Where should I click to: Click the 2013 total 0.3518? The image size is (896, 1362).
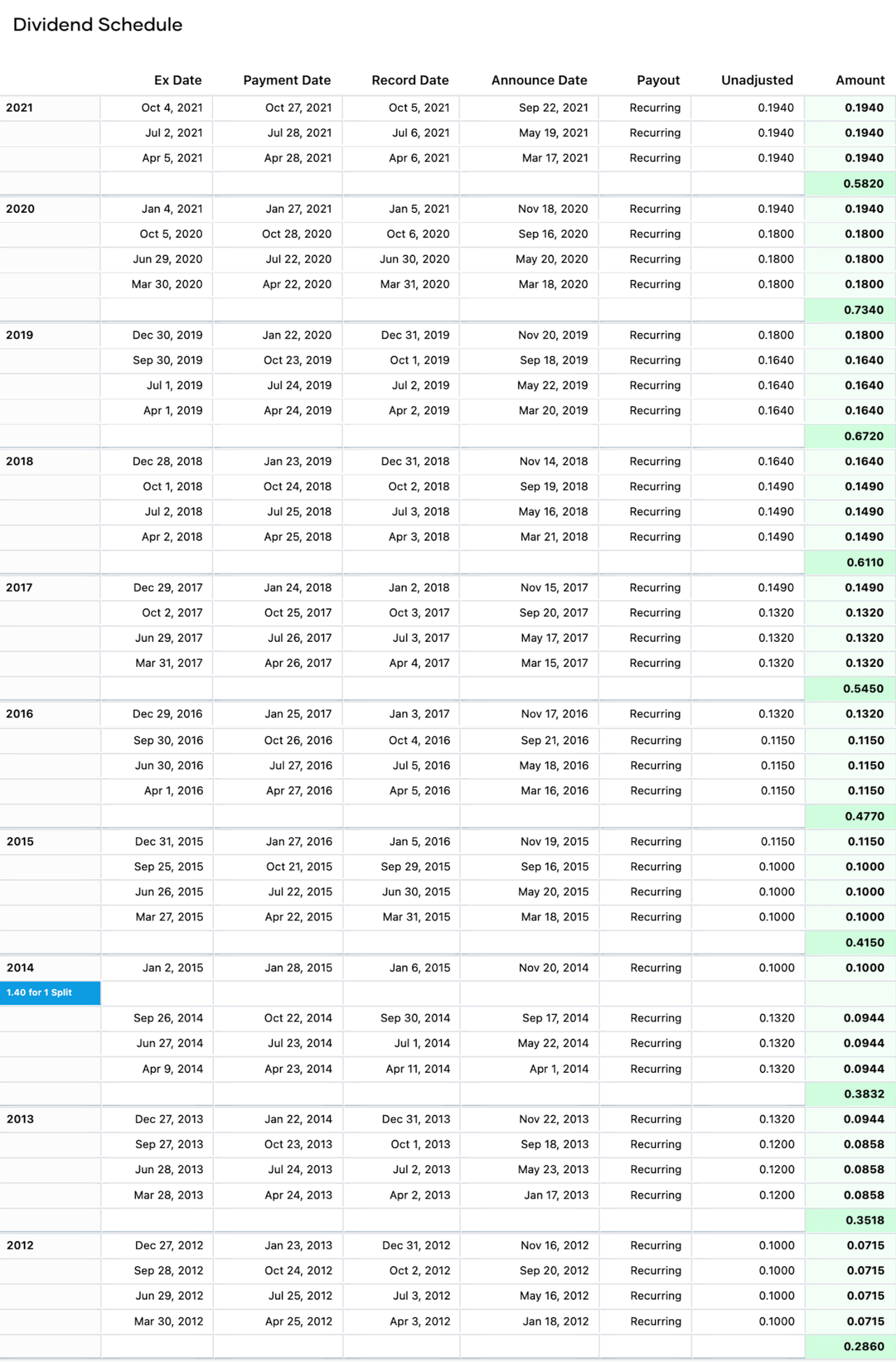[865, 1220]
